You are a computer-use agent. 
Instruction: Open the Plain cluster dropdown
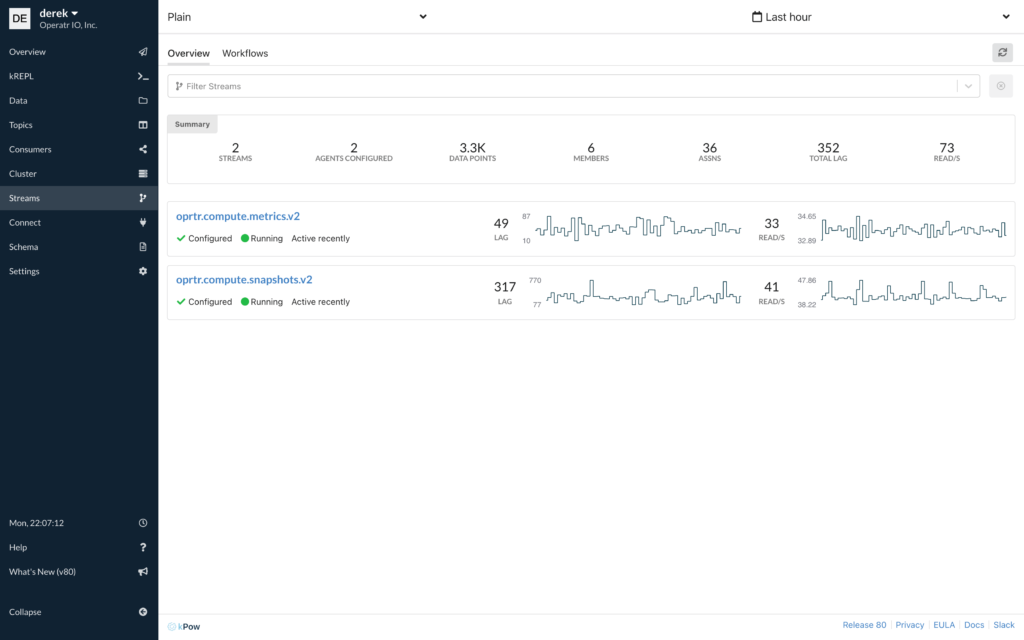click(297, 17)
